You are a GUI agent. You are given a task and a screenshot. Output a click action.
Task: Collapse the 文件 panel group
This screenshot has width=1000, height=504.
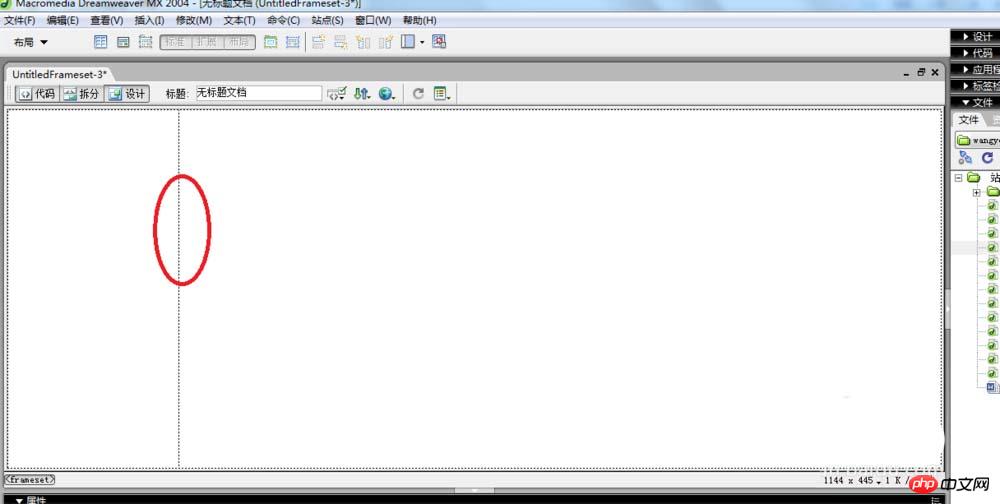975,102
